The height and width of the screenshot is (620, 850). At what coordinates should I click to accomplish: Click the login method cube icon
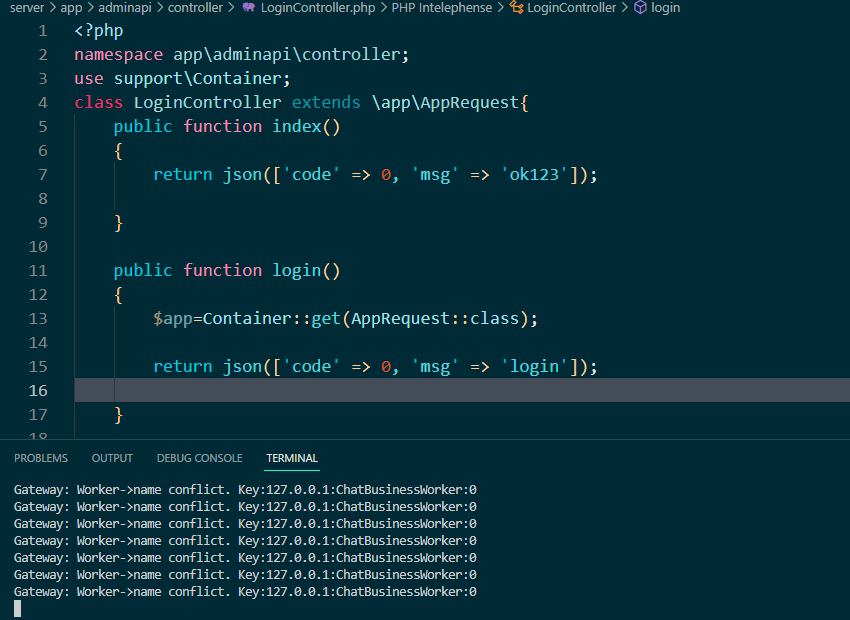tap(640, 8)
